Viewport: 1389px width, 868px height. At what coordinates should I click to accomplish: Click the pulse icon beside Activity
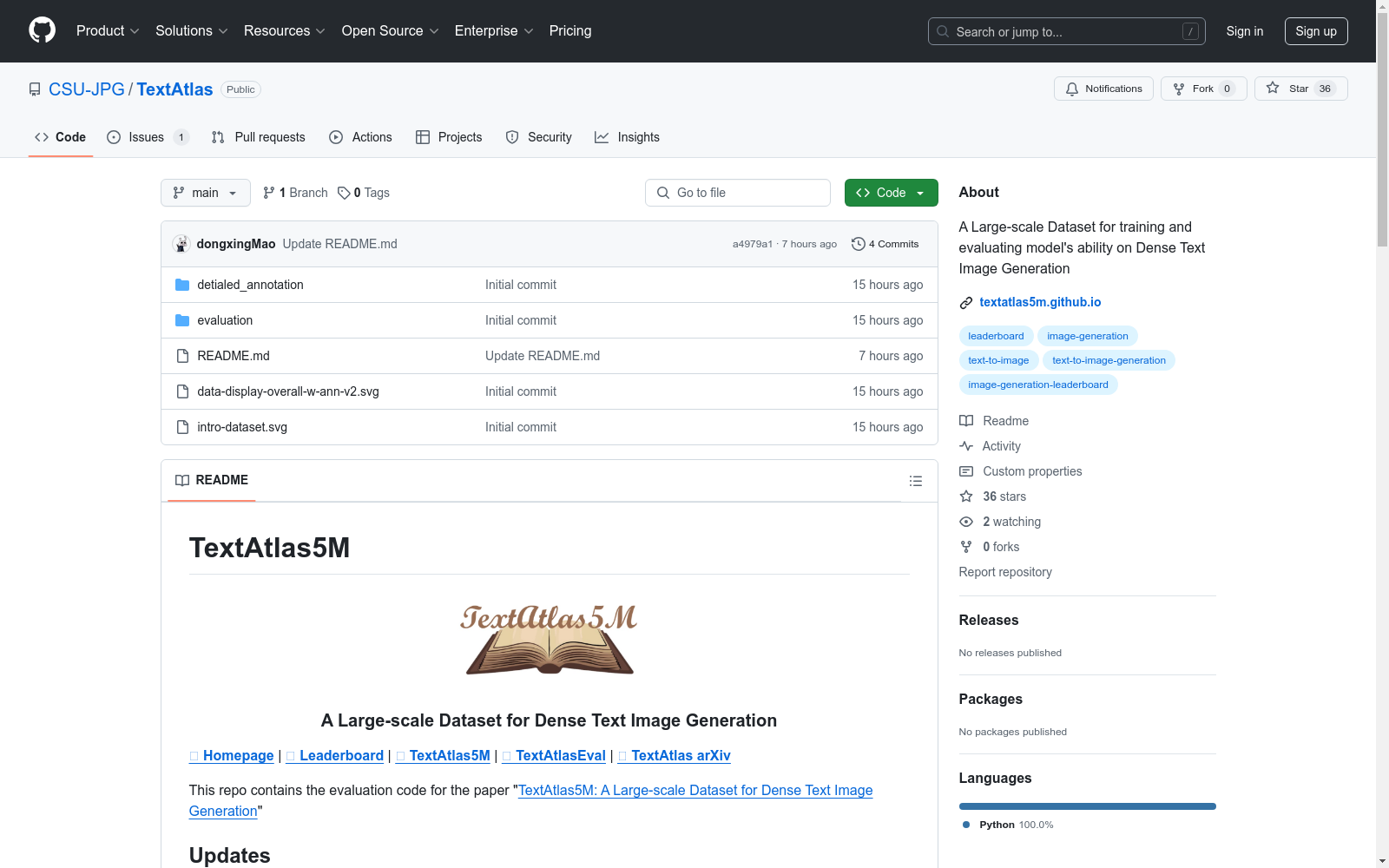tap(966, 446)
